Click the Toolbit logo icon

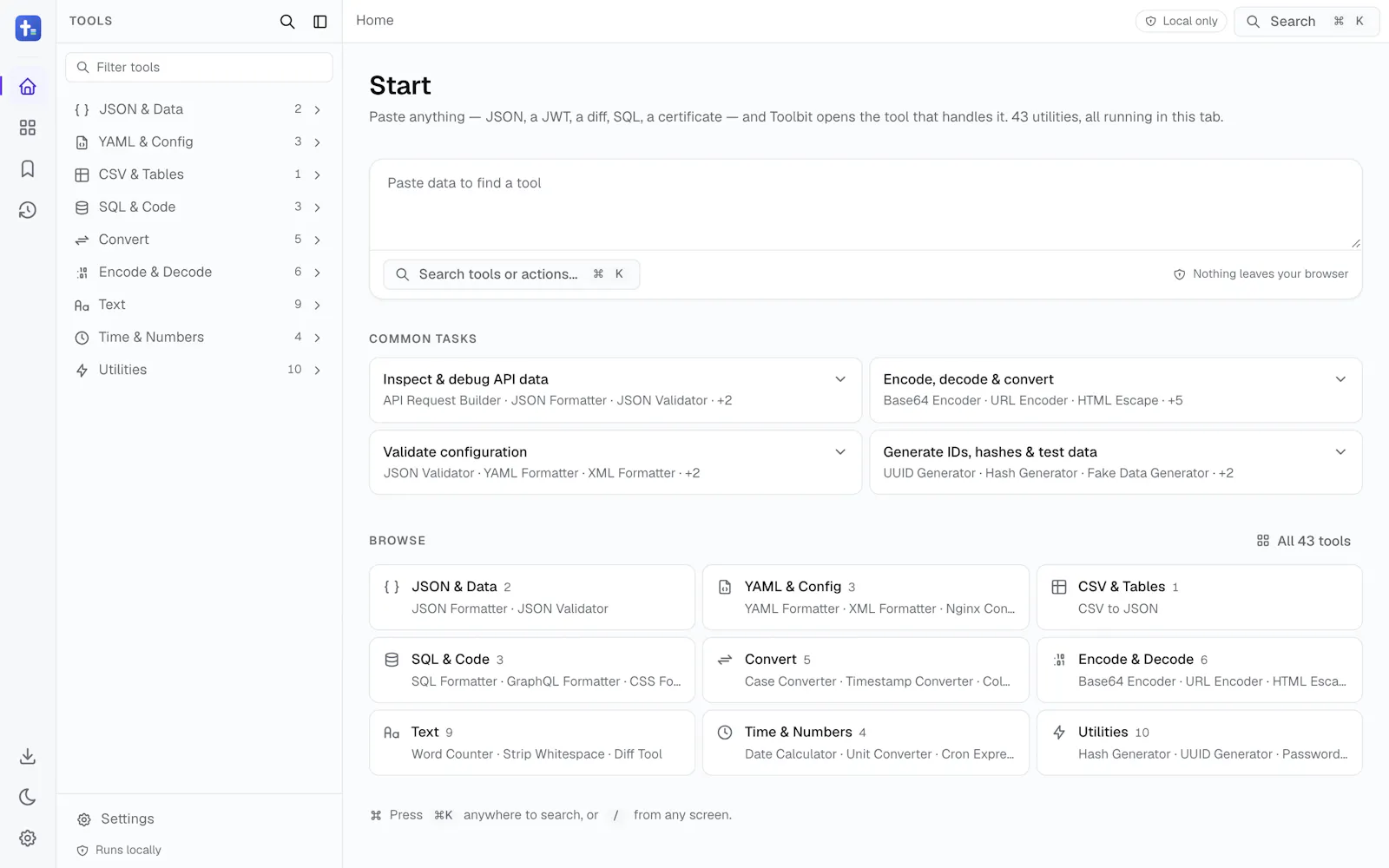tap(28, 28)
